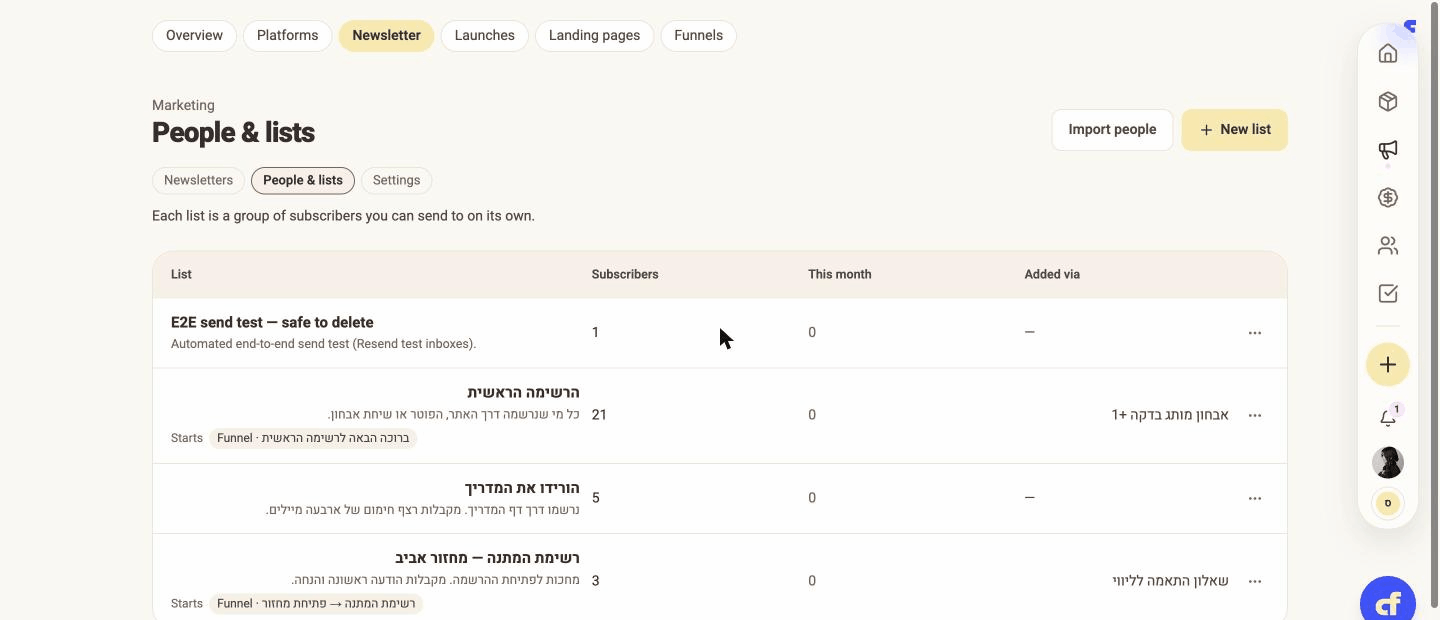Open the dollar sales icon in the sidebar

[1388, 198]
